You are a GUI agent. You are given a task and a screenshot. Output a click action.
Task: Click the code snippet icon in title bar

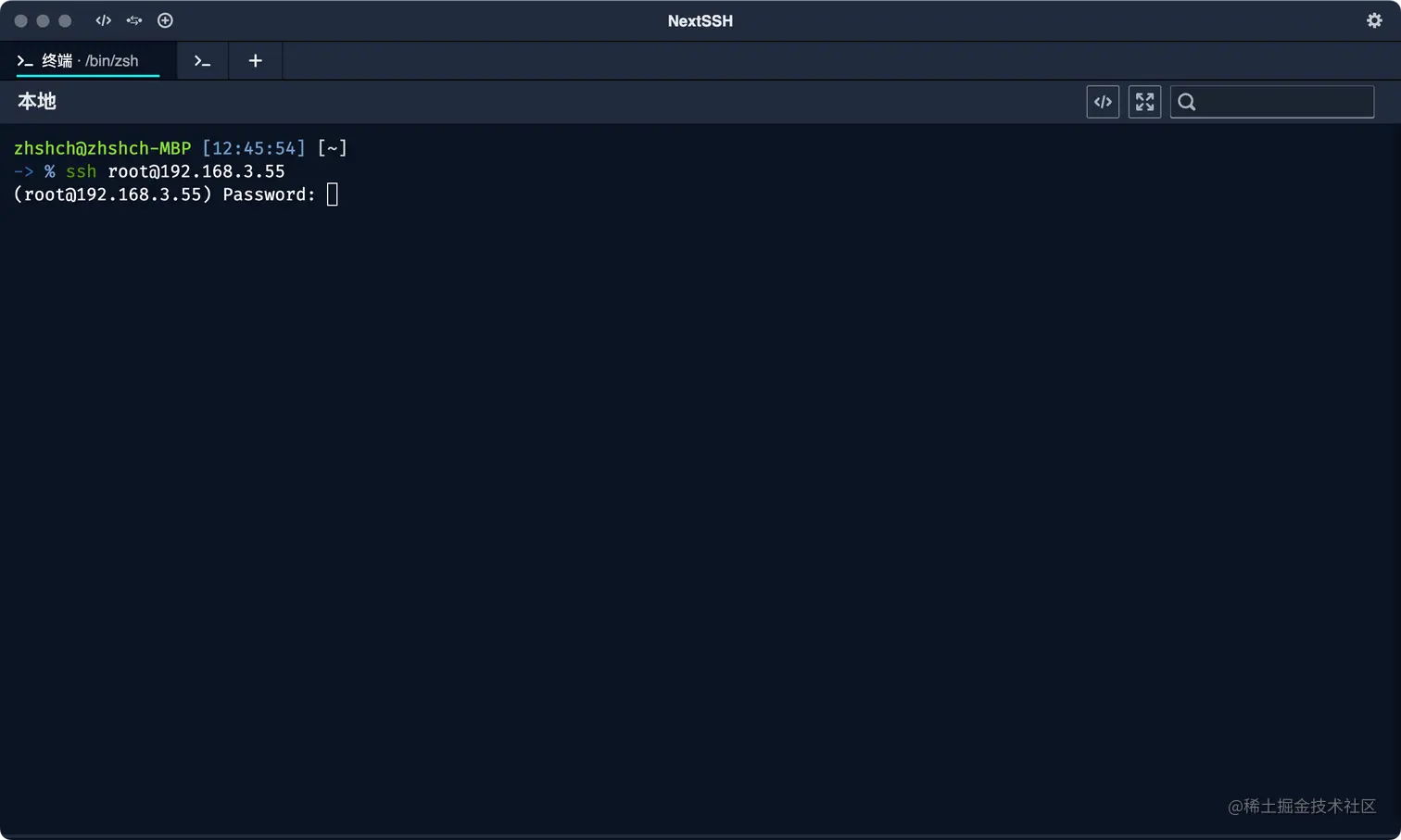(103, 20)
